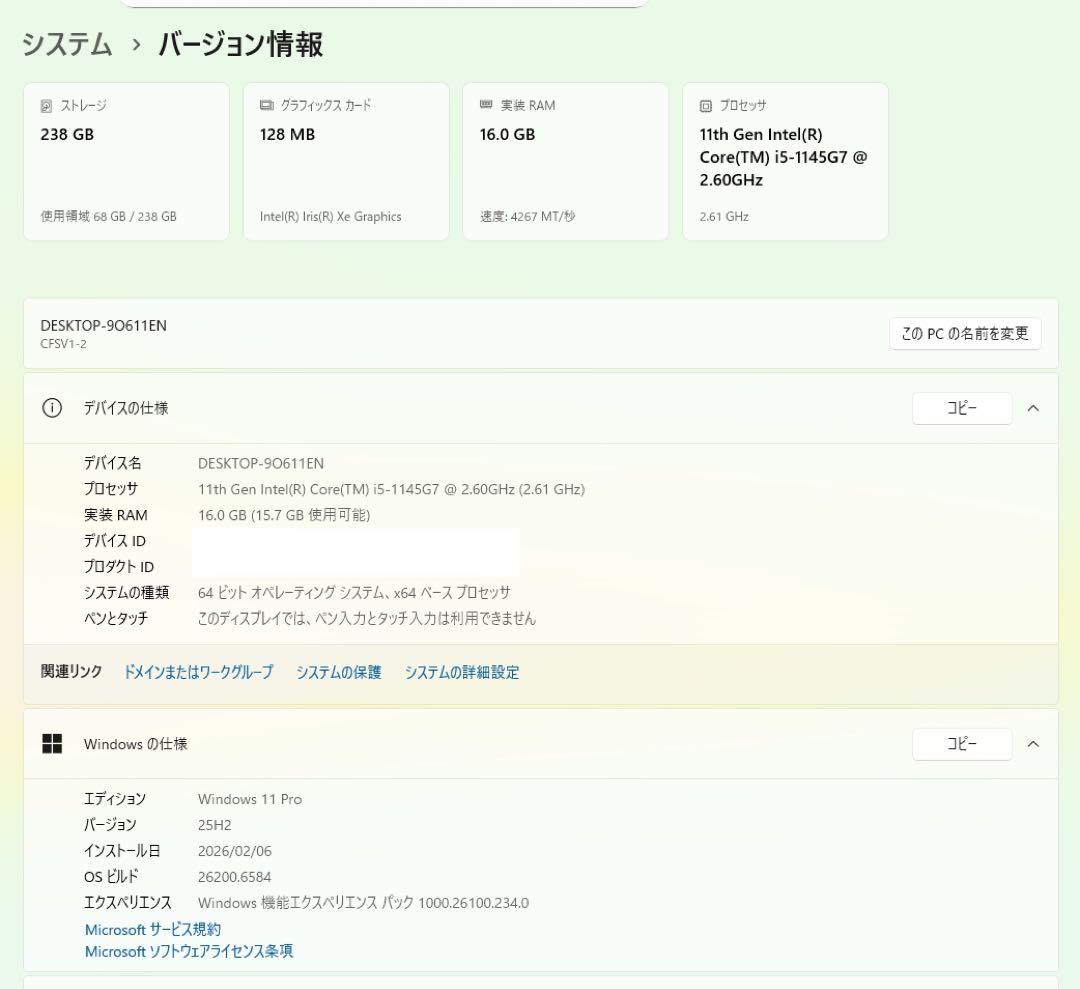Image resolution: width=1080 pixels, height=989 pixels.
Task: Open the ドメインまたはワークグループ link
Action: [x=198, y=672]
